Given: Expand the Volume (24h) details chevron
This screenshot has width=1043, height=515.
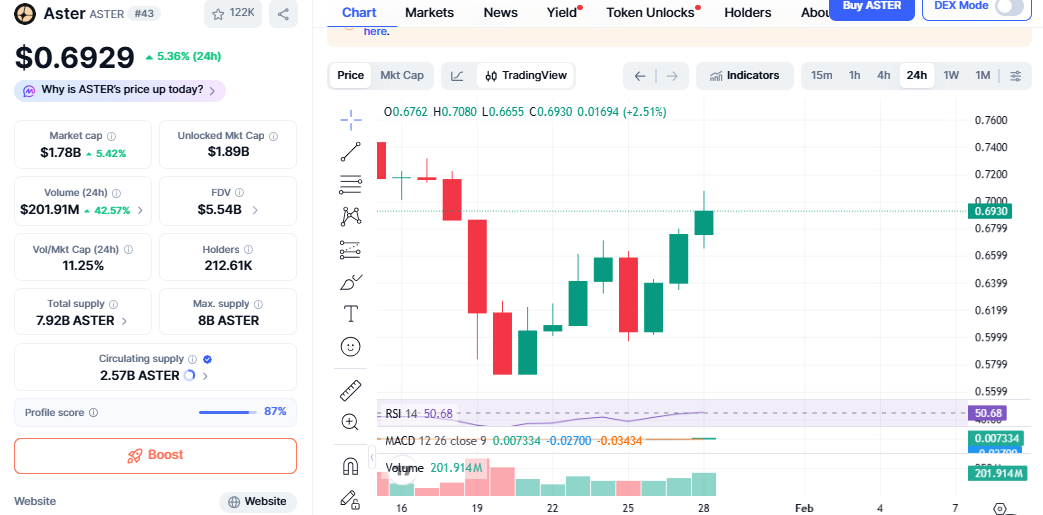Looking at the screenshot, I should [140, 211].
